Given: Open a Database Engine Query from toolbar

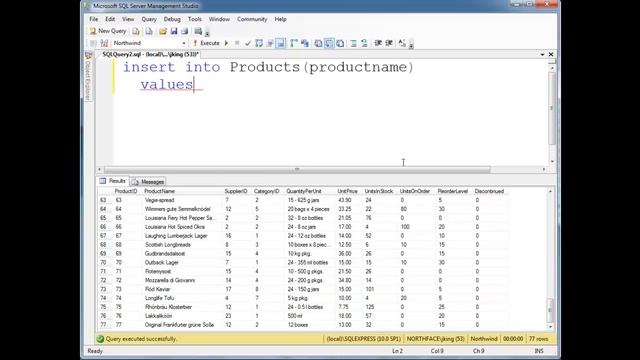Looking at the screenshot, I should [136, 31].
